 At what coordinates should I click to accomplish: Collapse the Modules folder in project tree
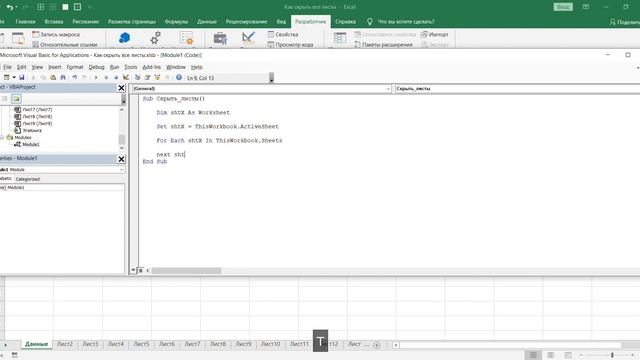(2, 138)
